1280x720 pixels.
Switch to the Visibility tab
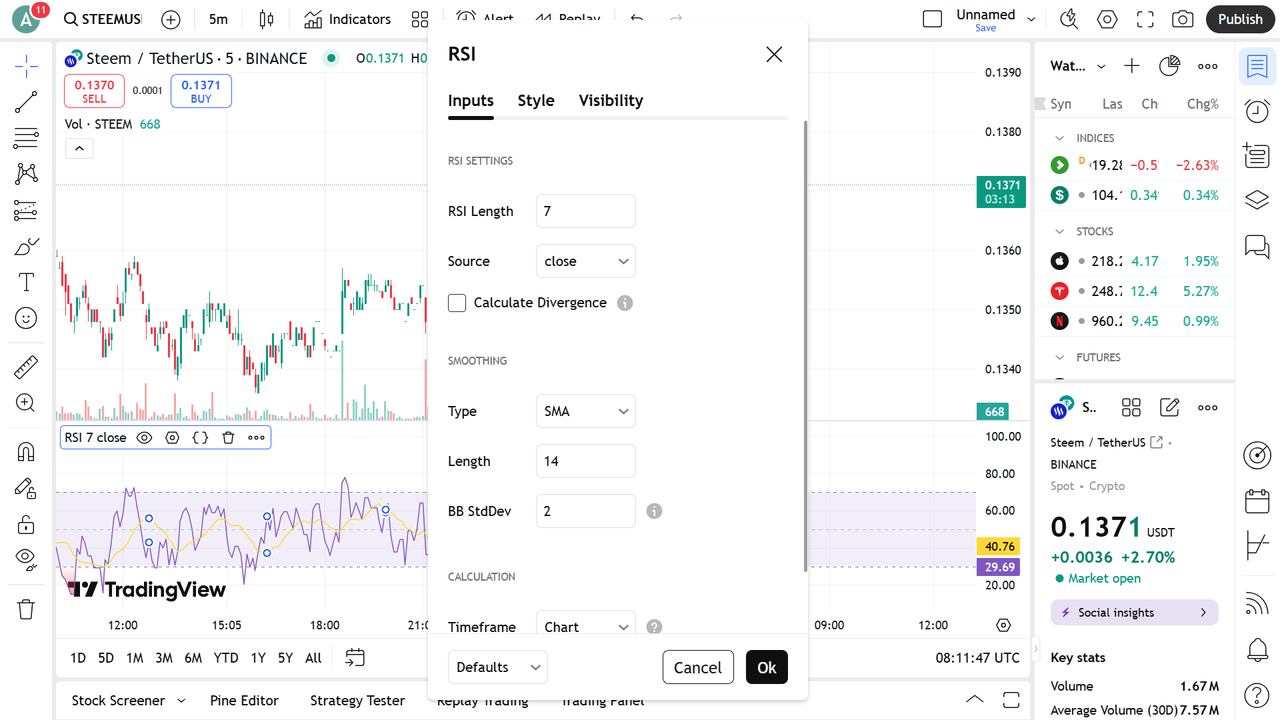coord(611,100)
